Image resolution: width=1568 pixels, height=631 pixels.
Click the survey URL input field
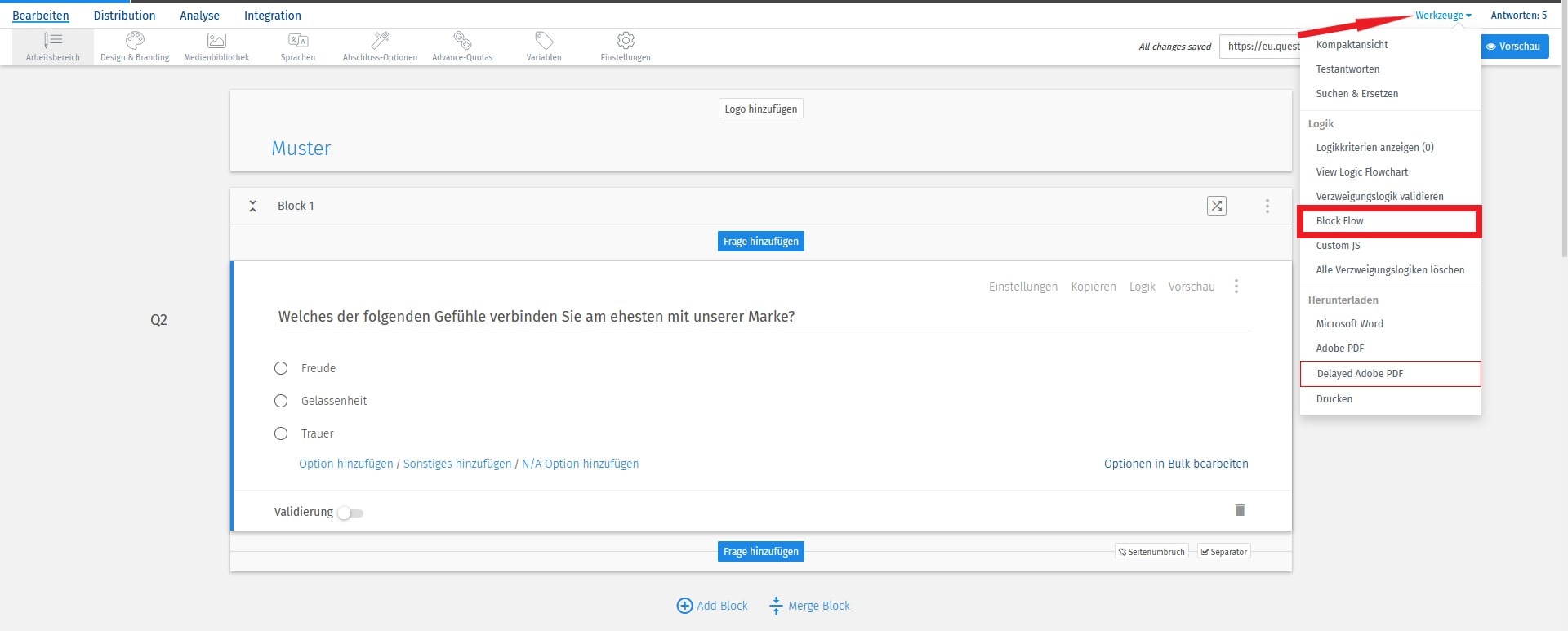pyautogui.click(x=1260, y=47)
